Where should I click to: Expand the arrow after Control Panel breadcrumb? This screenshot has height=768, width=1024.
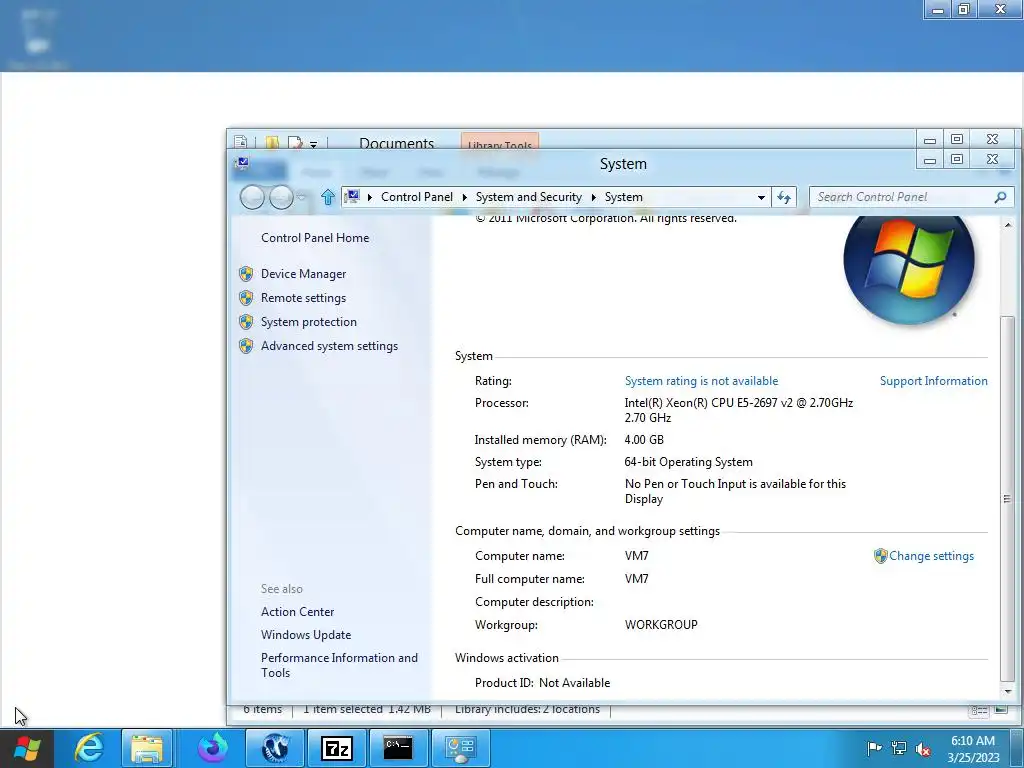point(464,197)
